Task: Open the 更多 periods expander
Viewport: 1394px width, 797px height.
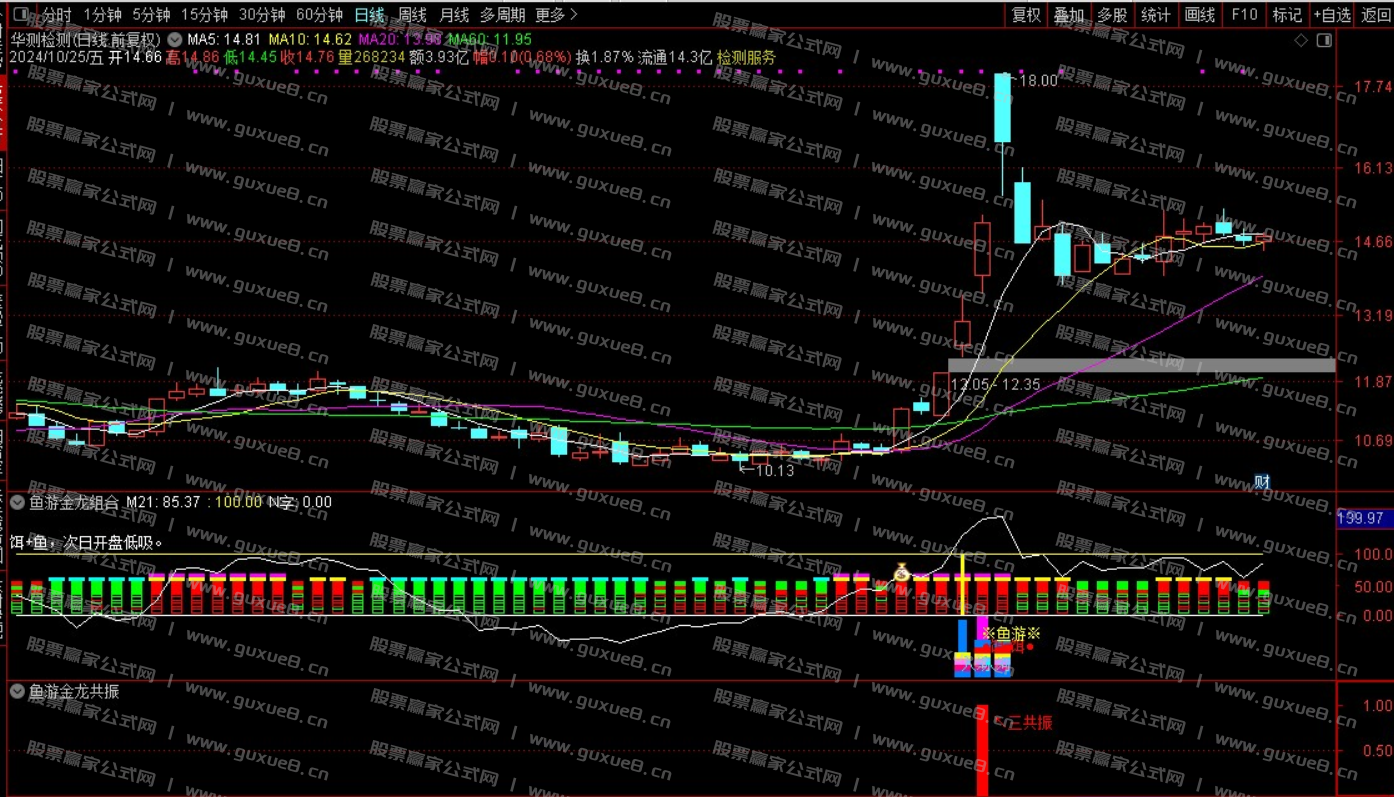Action: pyautogui.click(x=556, y=15)
